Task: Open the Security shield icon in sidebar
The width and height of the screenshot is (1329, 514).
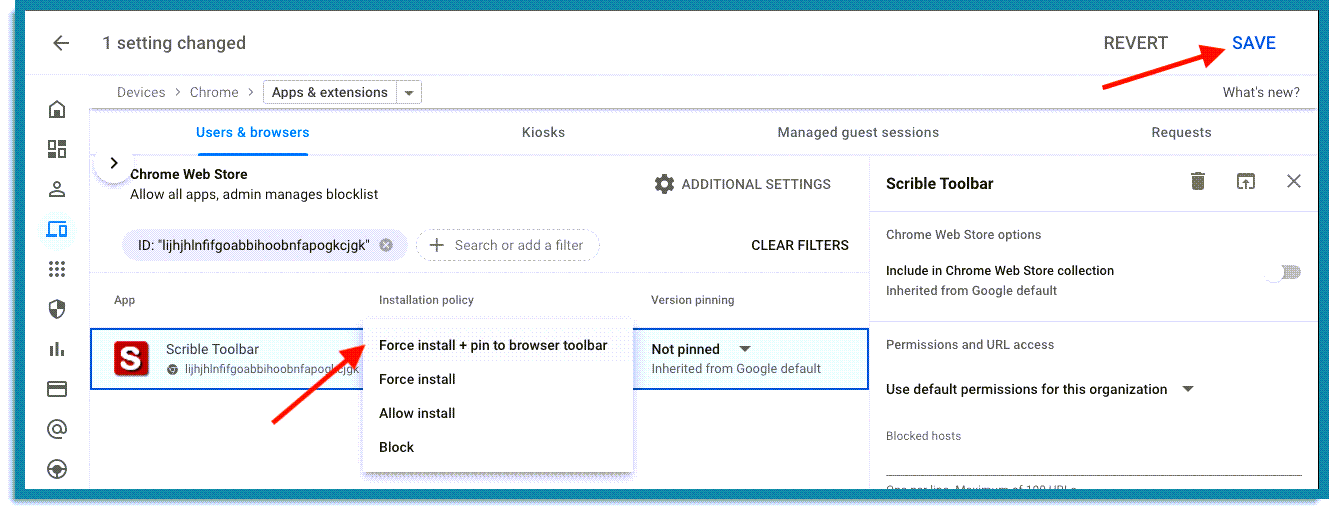Action: (57, 309)
